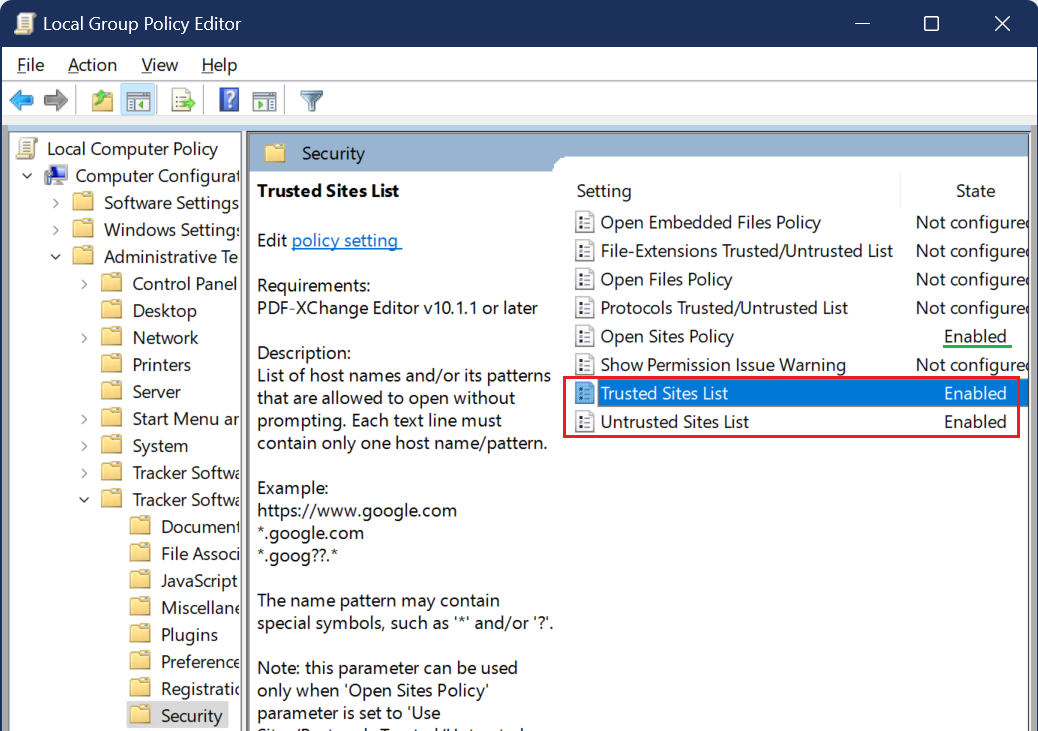Viewport: 1038px width, 731px height.
Task: Collapse the expanded Tracker Software node
Action: pyautogui.click(x=84, y=500)
